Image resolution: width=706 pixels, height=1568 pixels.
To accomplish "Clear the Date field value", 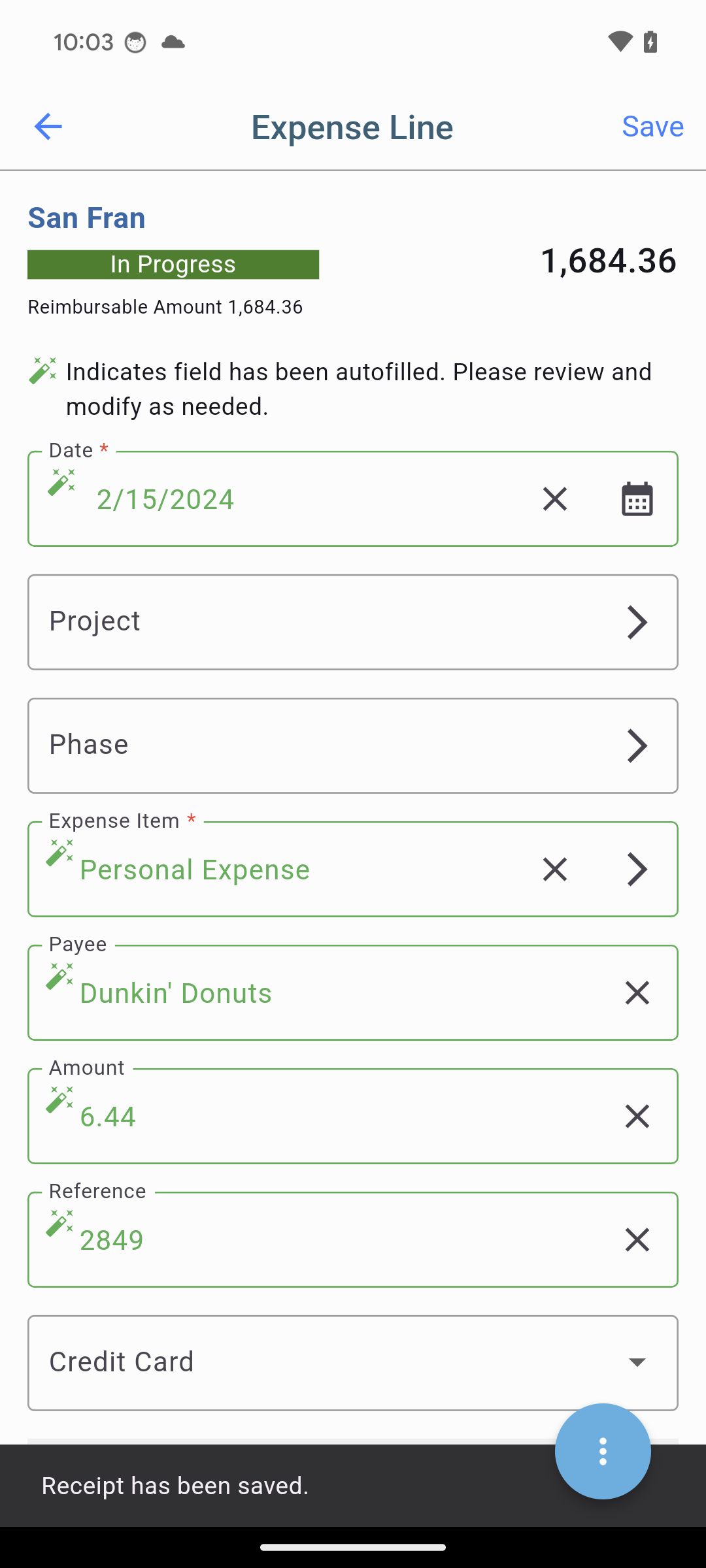I will coord(554,499).
